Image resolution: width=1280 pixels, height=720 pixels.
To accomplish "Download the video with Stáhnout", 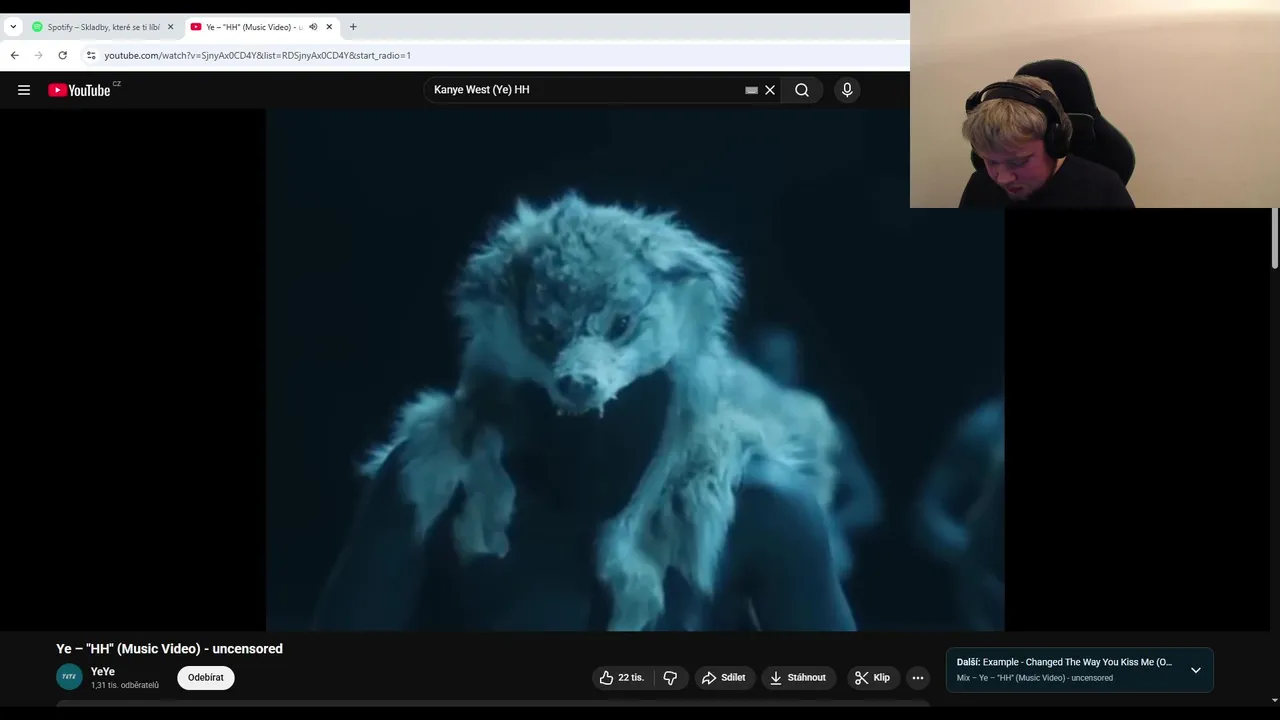I will point(799,678).
